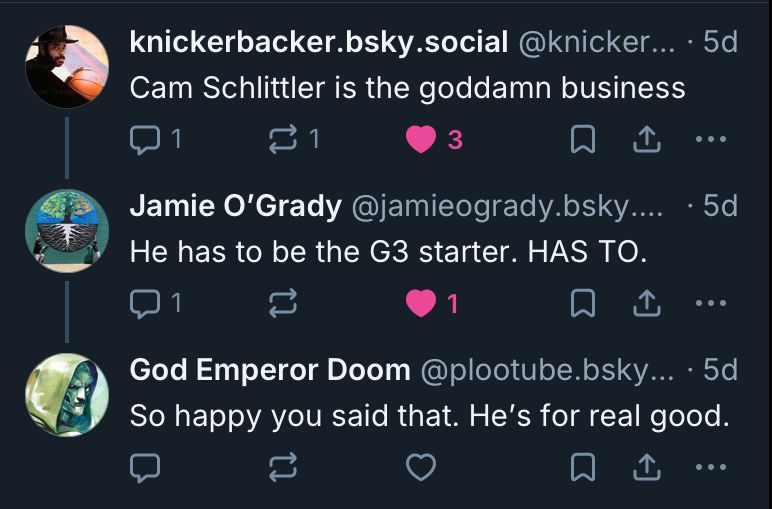The image size is (772, 509).
Task: Repost Jamie O'Grady's post
Action: [x=283, y=303]
